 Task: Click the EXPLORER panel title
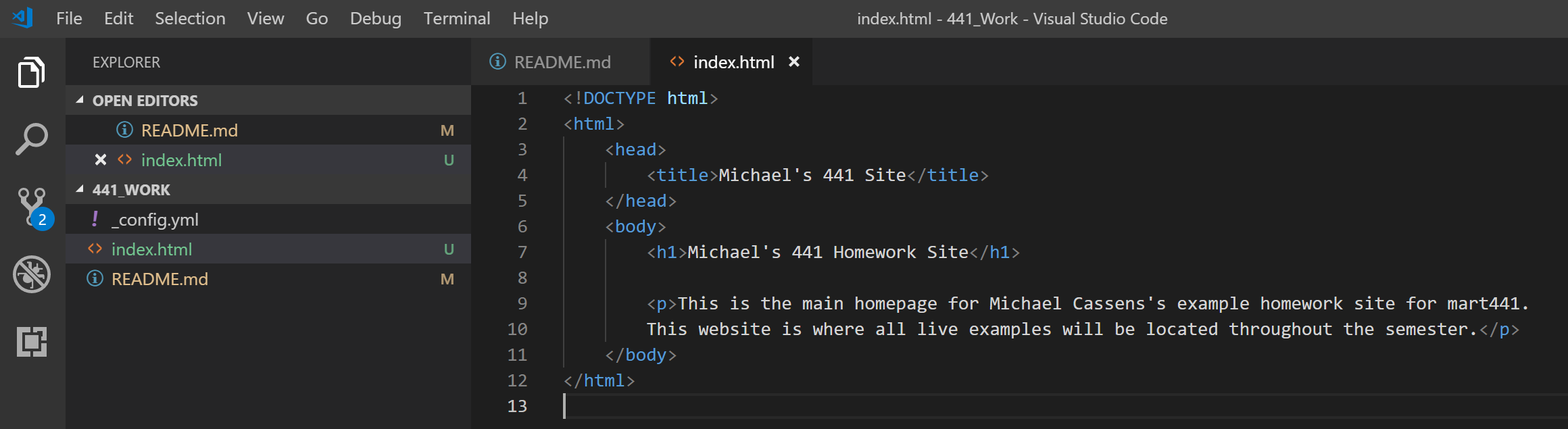point(126,62)
